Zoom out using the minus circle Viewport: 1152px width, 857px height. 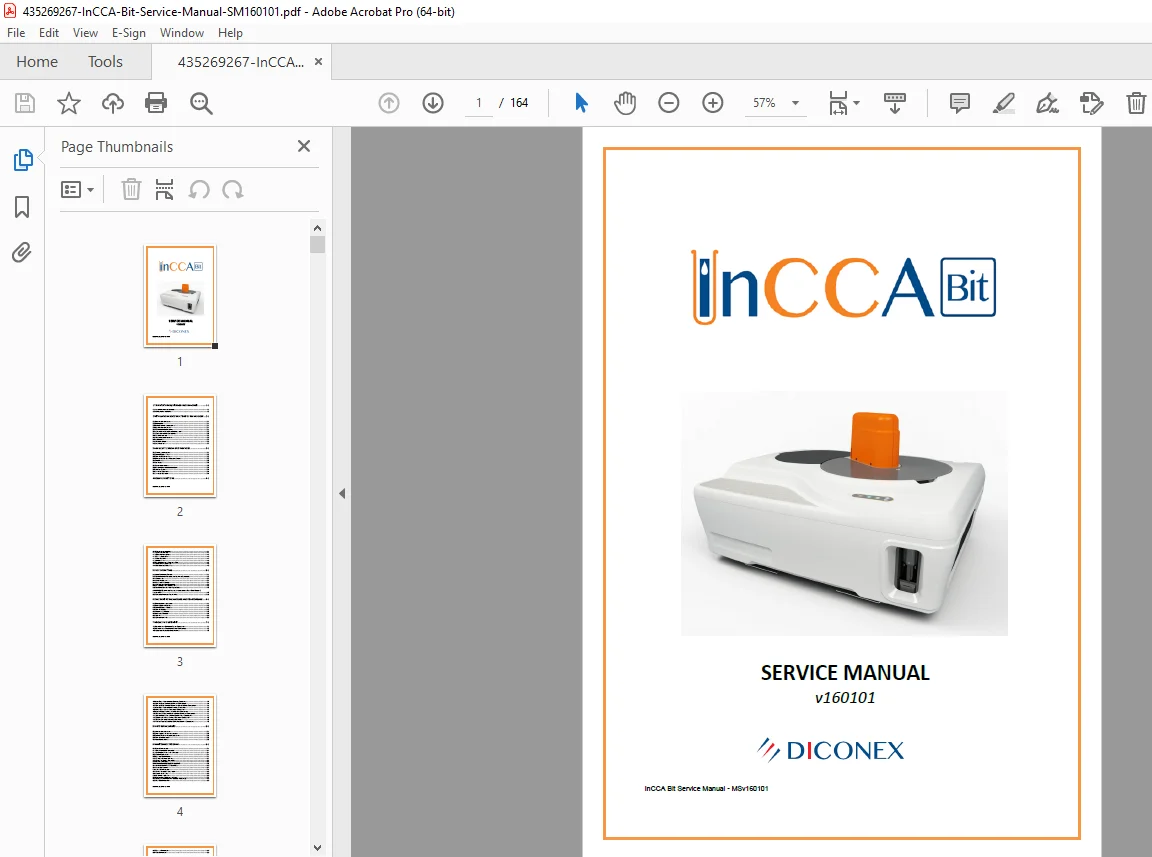click(x=669, y=103)
